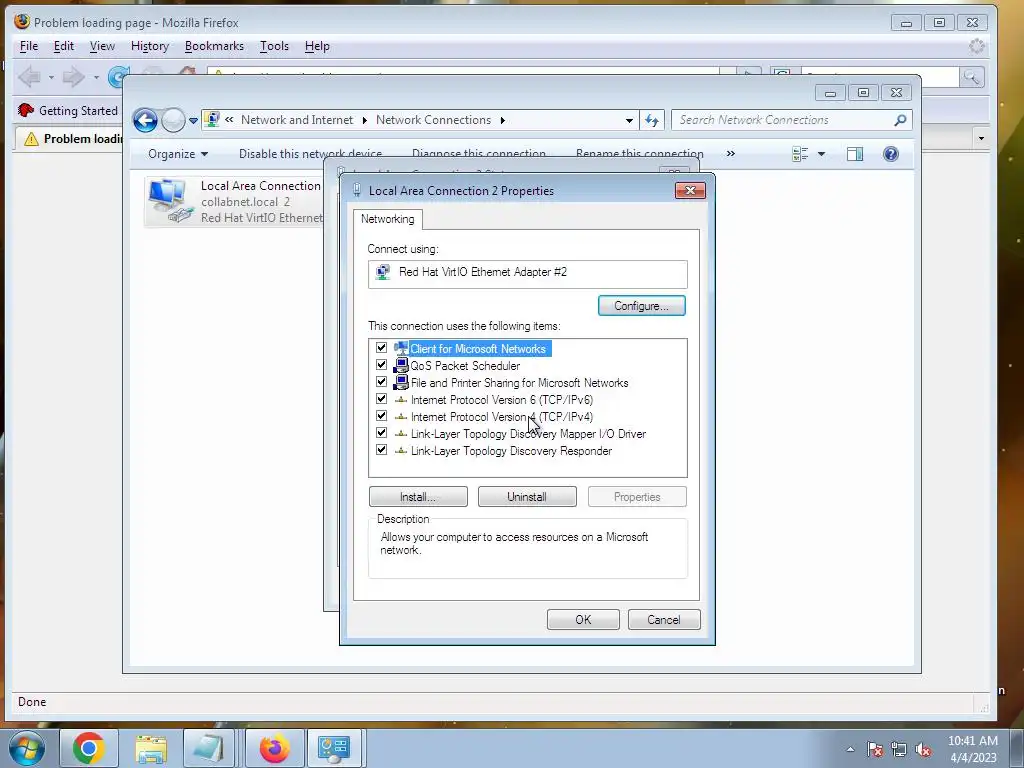
Task: Open view options dropdown arrow
Action: click(821, 154)
